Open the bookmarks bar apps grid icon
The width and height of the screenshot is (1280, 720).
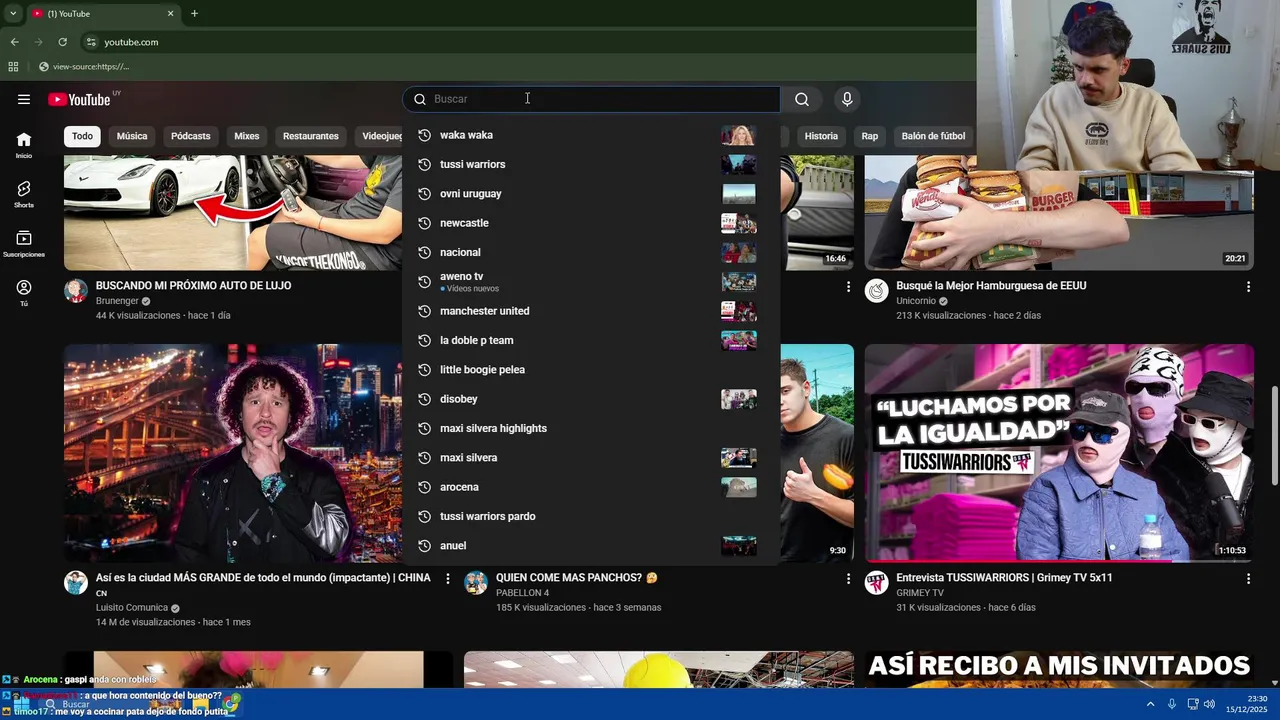click(x=13, y=67)
